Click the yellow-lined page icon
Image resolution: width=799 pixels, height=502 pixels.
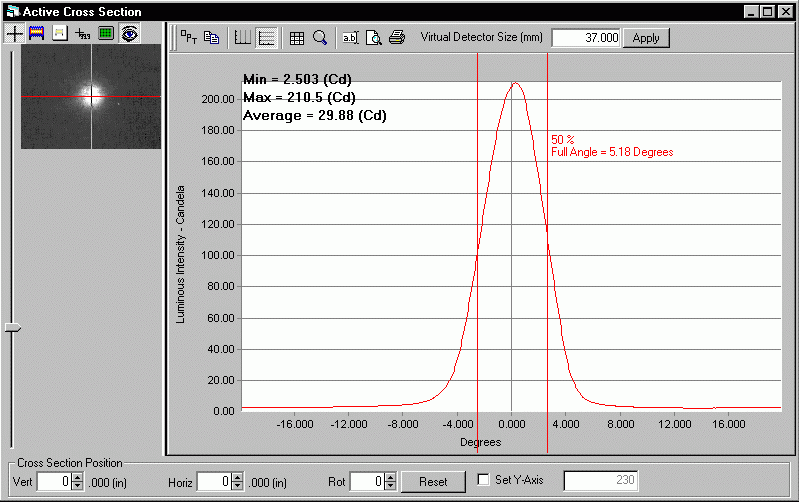click(60, 34)
